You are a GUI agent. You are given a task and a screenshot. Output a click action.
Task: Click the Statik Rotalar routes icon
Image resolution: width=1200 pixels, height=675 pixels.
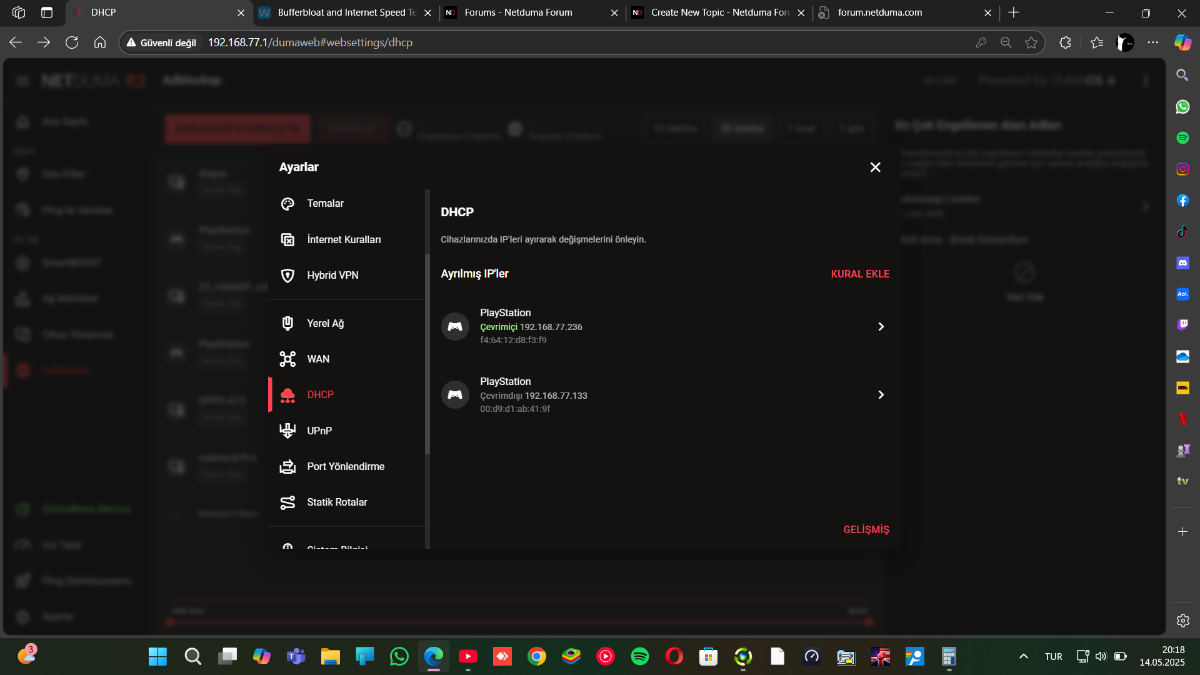click(x=288, y=502)
